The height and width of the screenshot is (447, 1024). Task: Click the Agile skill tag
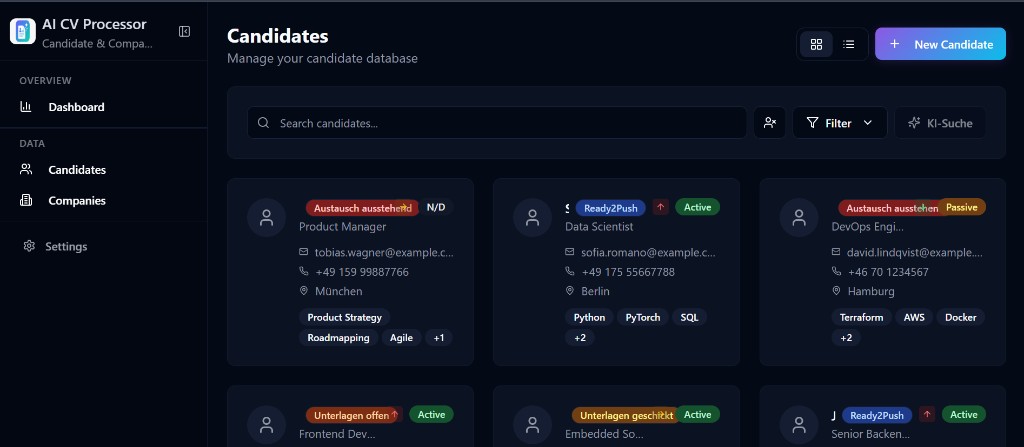click(402, 338)
